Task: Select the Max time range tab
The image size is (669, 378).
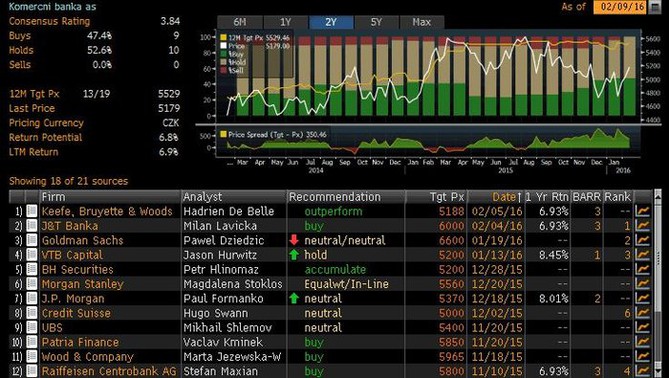Action: click(422, 22)
